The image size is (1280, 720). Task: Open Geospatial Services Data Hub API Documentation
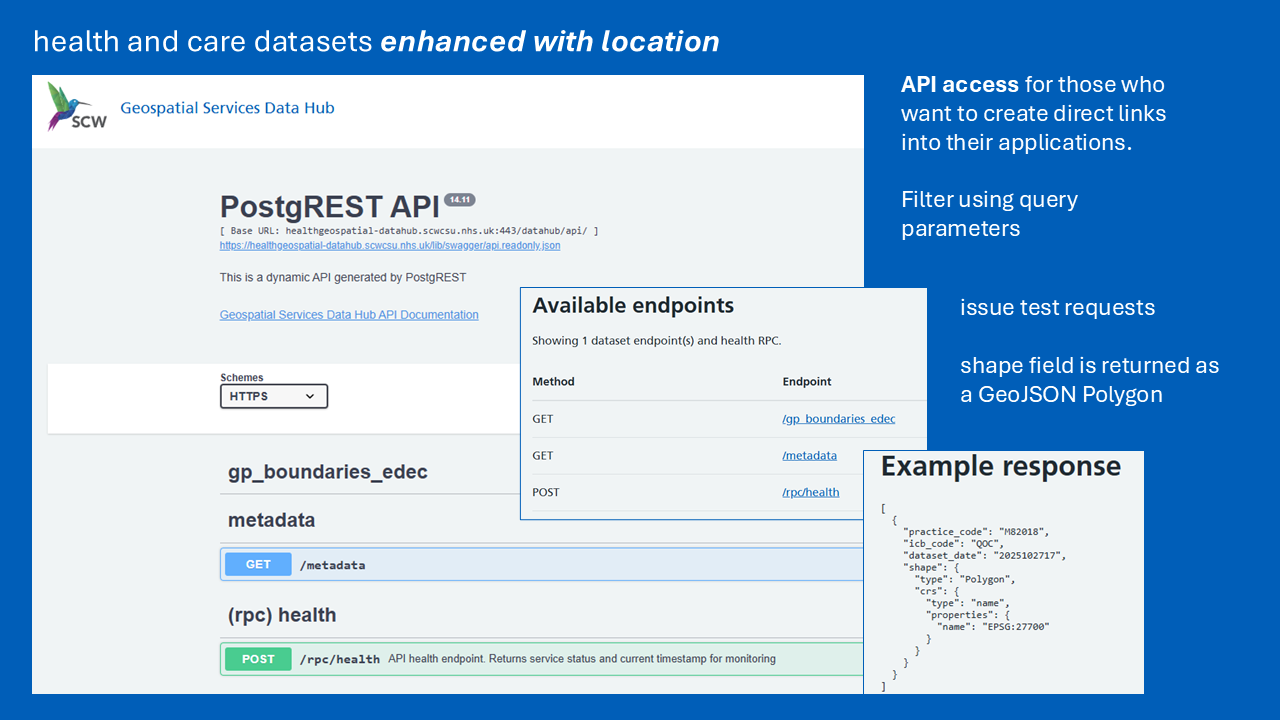click(349, 314)
